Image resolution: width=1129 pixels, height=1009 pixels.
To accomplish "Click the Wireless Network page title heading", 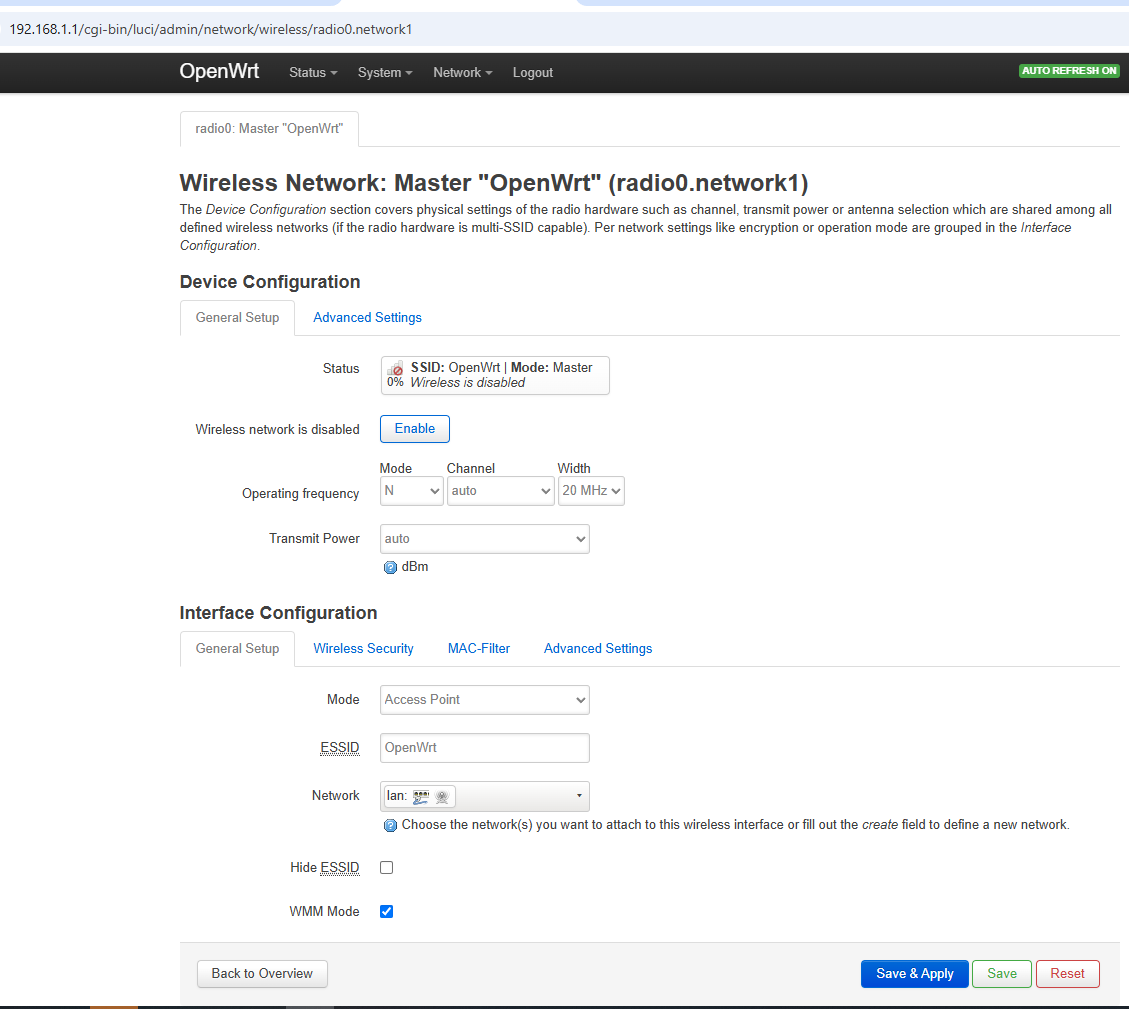I will (x=494, y=183).
